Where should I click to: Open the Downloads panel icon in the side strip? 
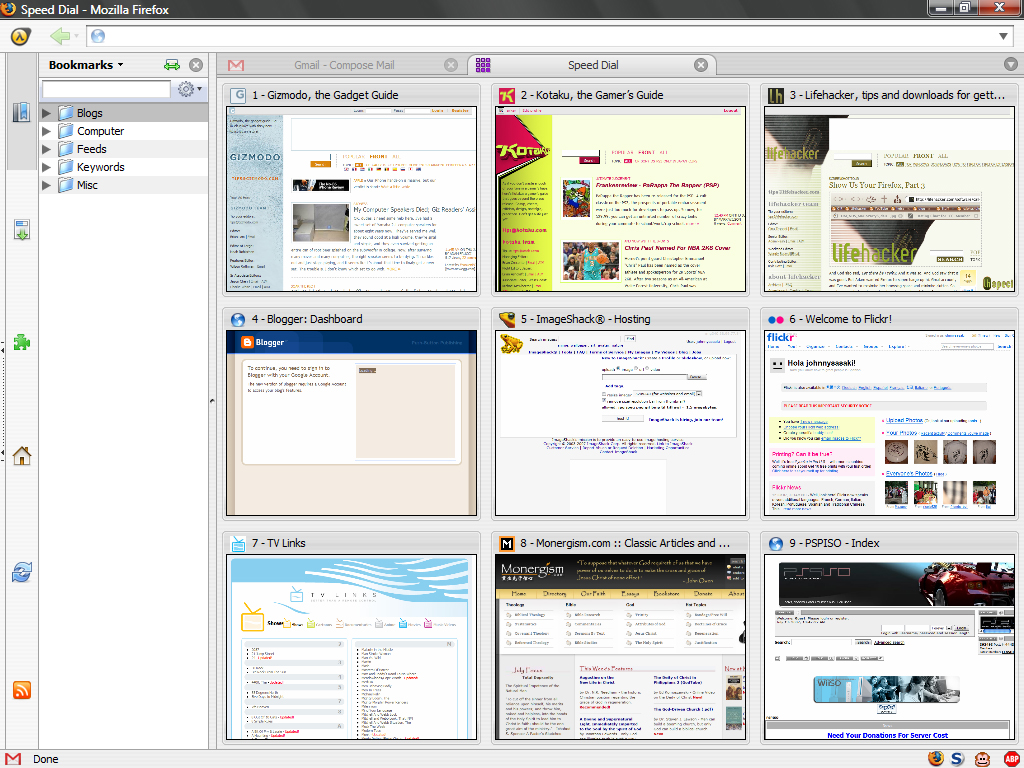click(22, 230)
